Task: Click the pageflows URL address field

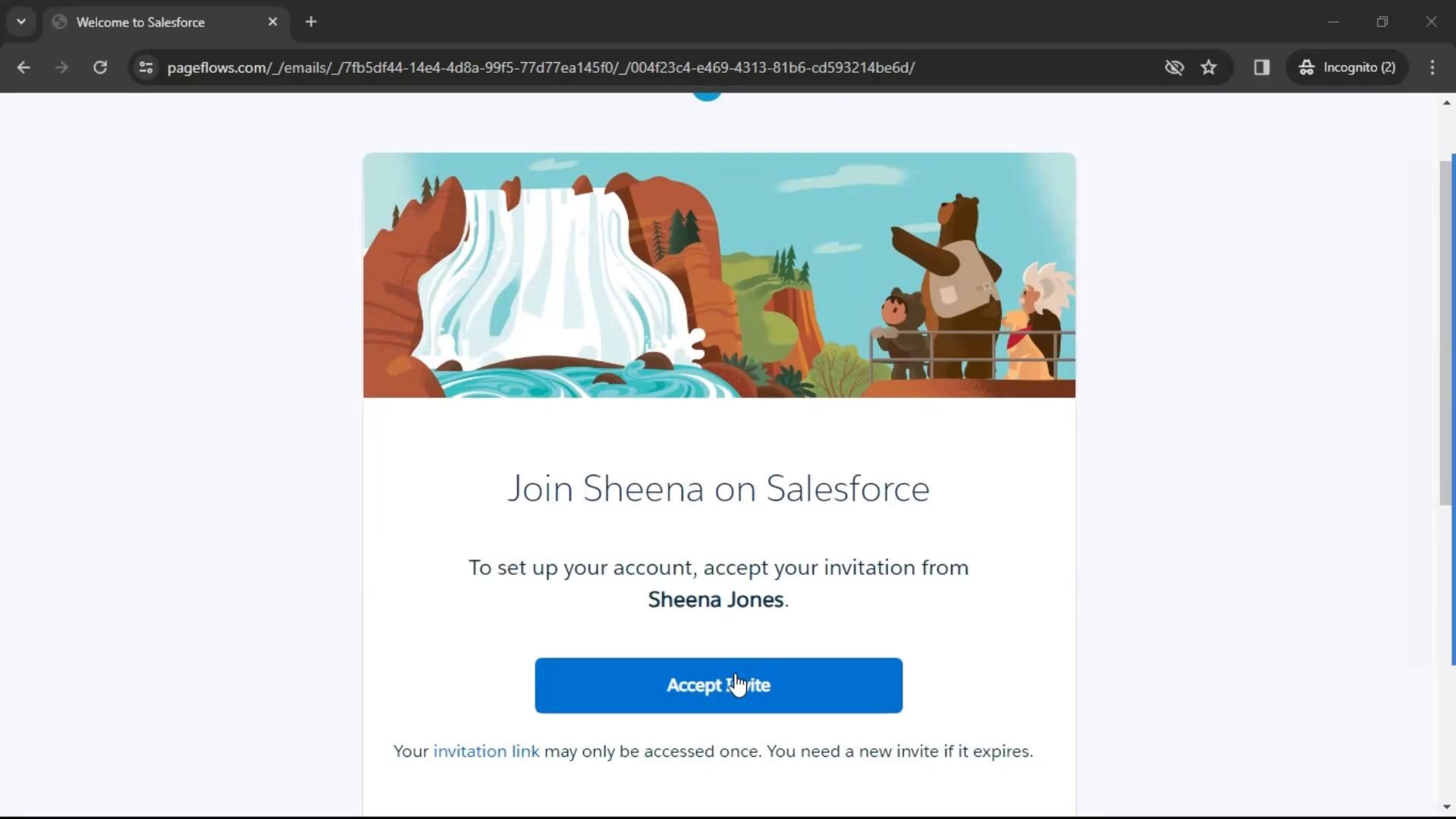Action: tap(541, 67)
